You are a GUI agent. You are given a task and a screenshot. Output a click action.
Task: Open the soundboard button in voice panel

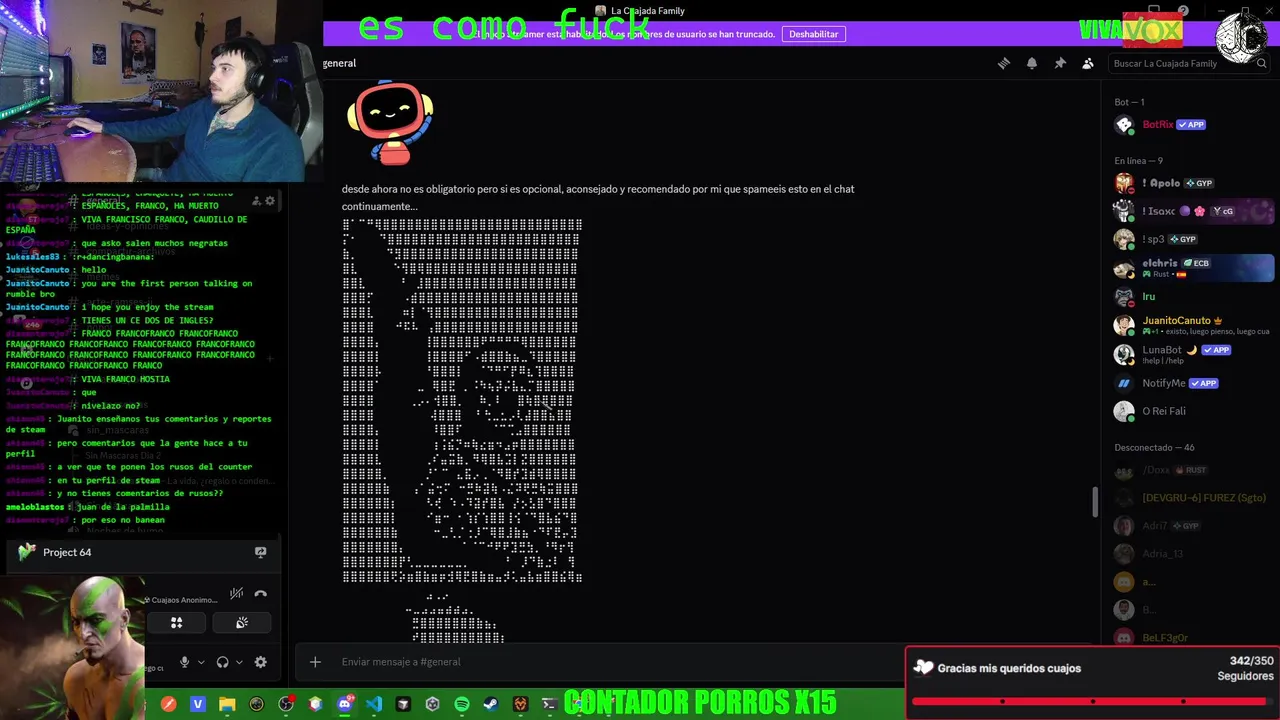coord(241,623)
